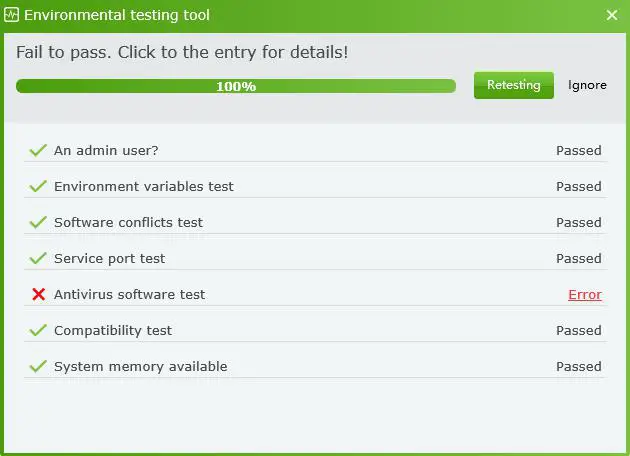630x456 pixels.
Task: Click the heartbeat icon in the title bar
Action: 12,15
